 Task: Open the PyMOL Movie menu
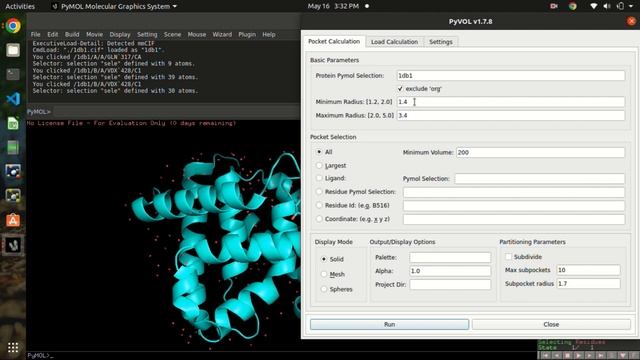[94, 35]
